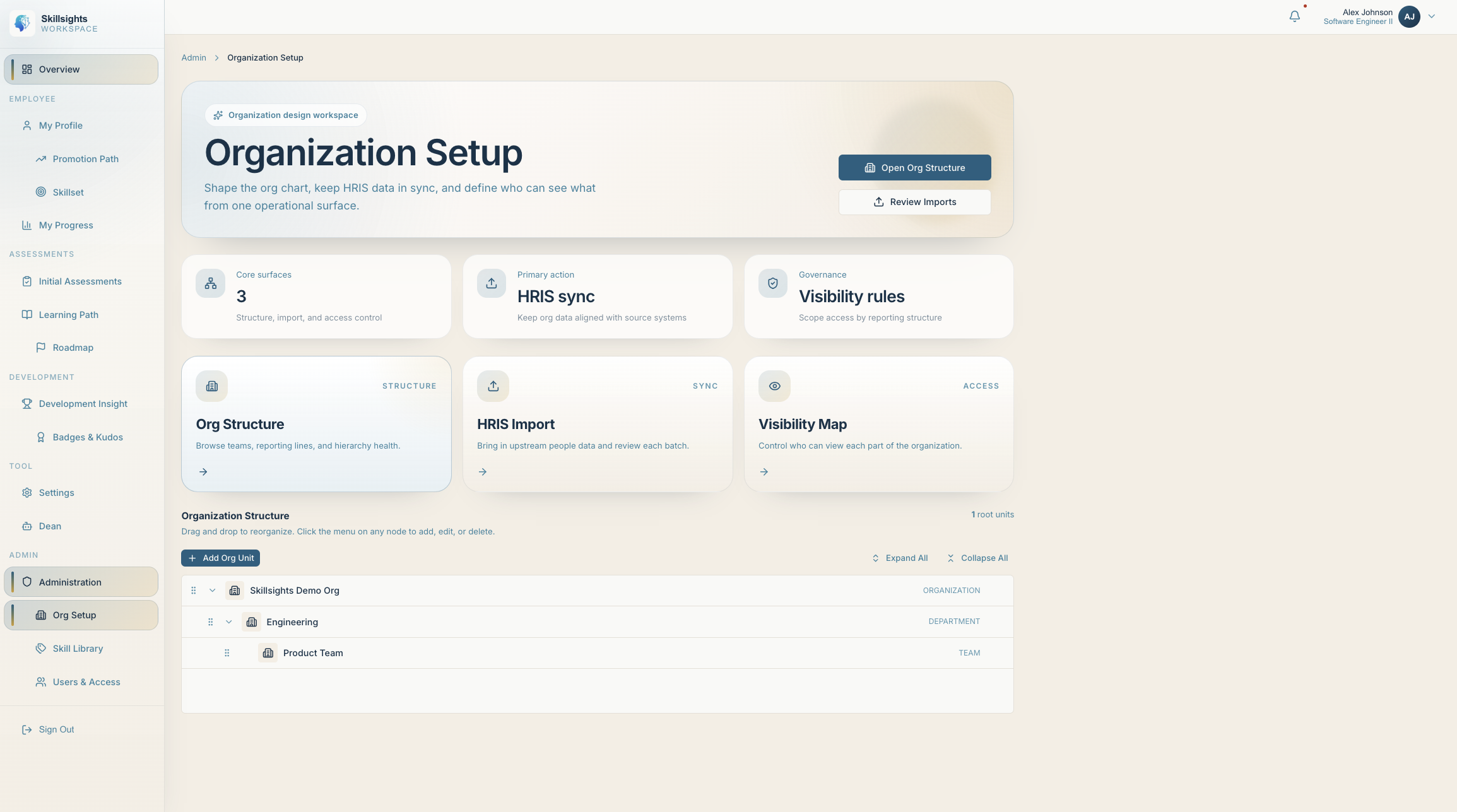
Task: Click the HRIS Import card upload icon
Action: (x=493, y=386)
